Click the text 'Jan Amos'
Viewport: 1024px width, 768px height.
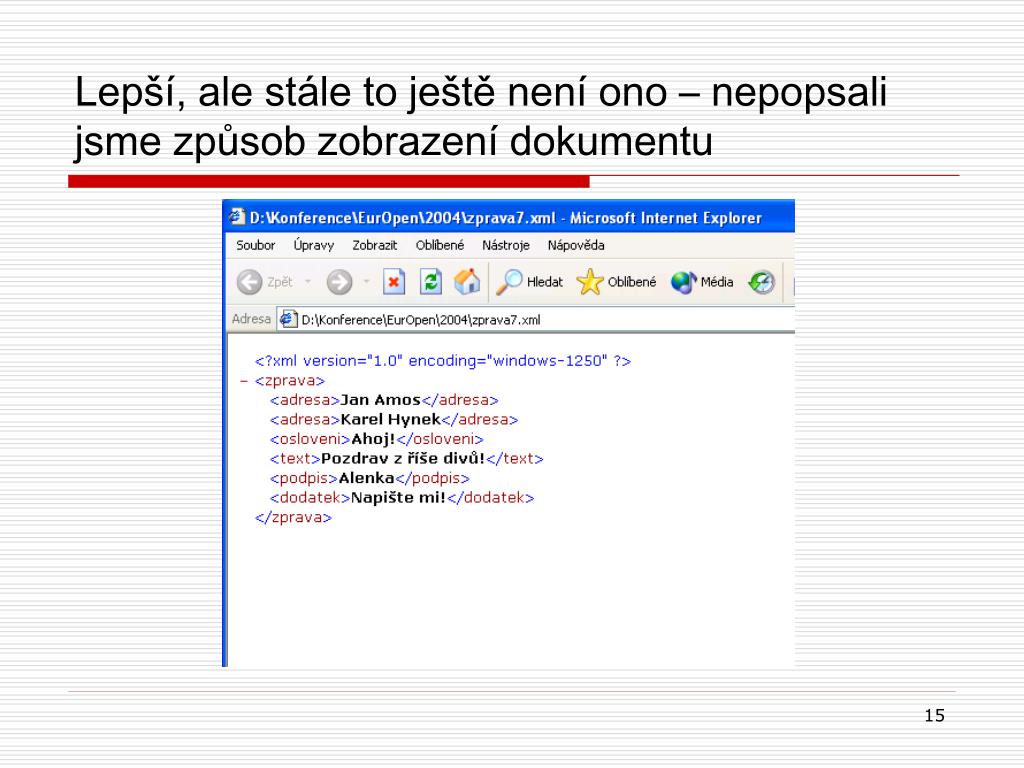(x=380, y=400)
